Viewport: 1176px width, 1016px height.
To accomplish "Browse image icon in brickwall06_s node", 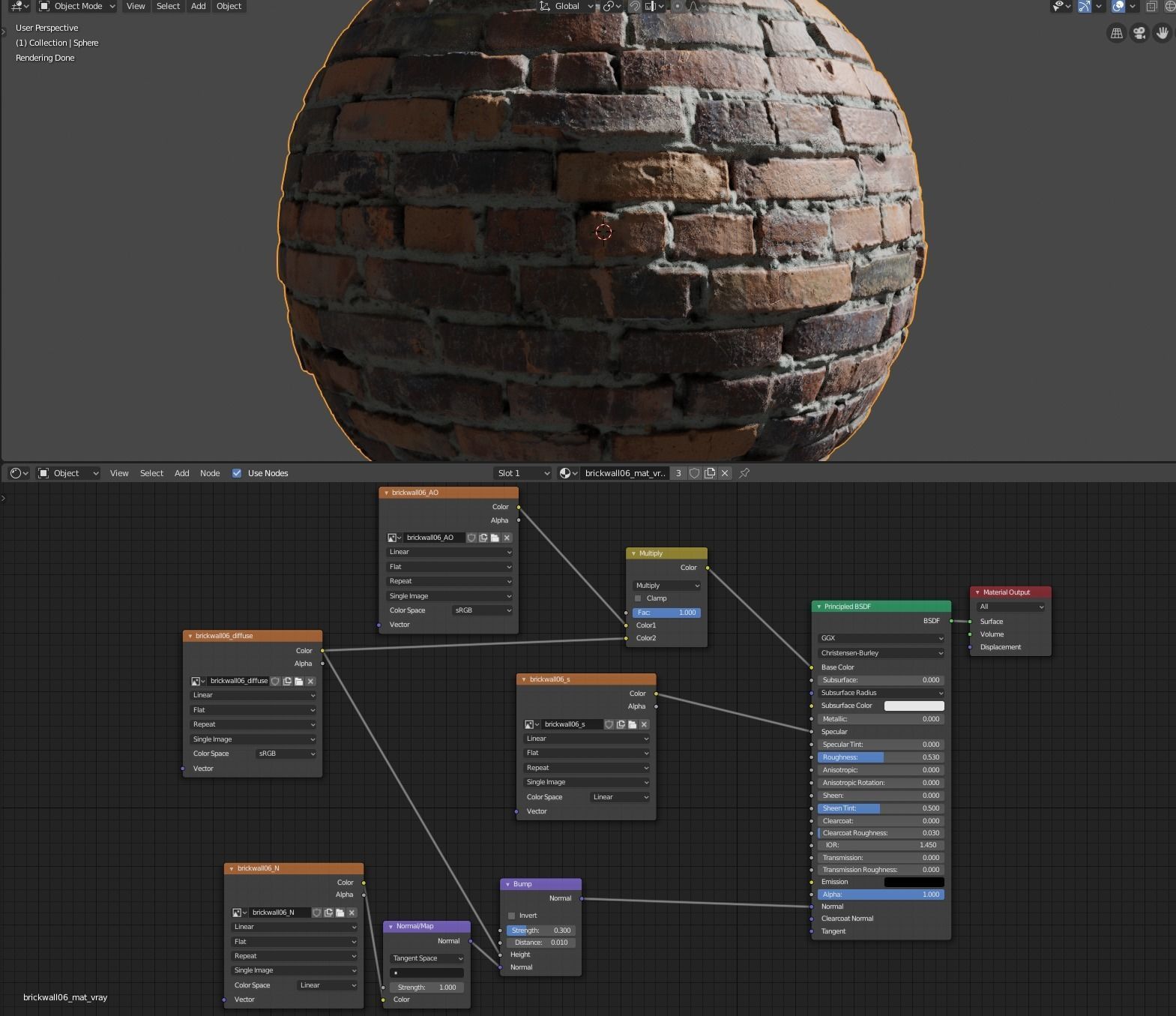I will (531, 724).
